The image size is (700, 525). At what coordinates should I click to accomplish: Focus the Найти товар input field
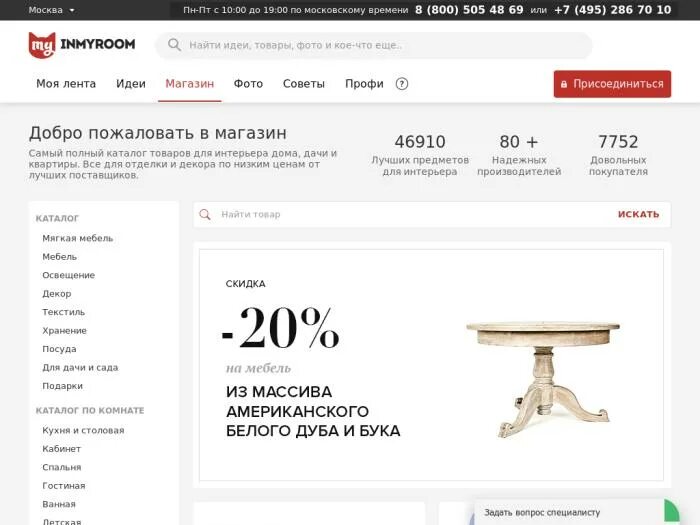pyautogui.click(x=413, y=214)
